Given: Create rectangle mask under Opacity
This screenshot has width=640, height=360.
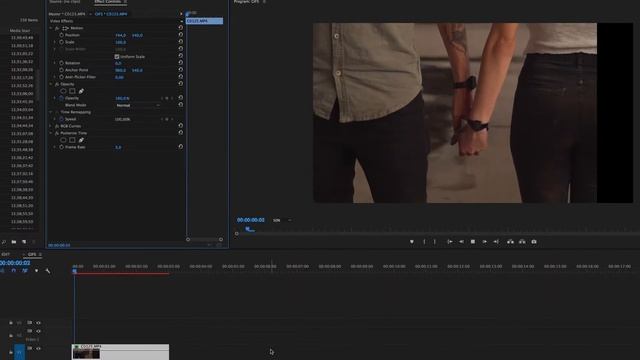Looking at the screenshot, I should [x=72, y=91].
